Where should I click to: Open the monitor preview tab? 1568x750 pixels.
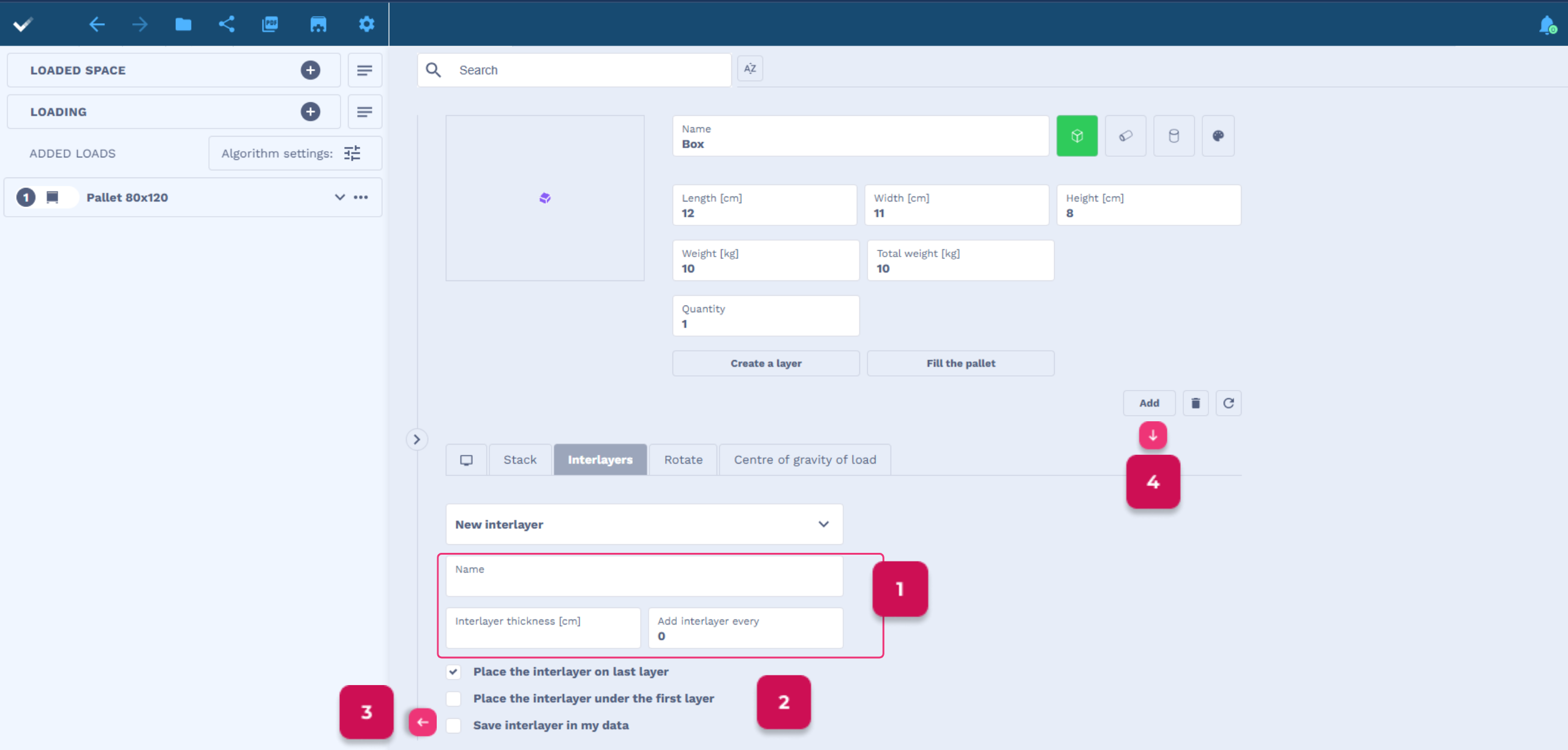point(466,460)
